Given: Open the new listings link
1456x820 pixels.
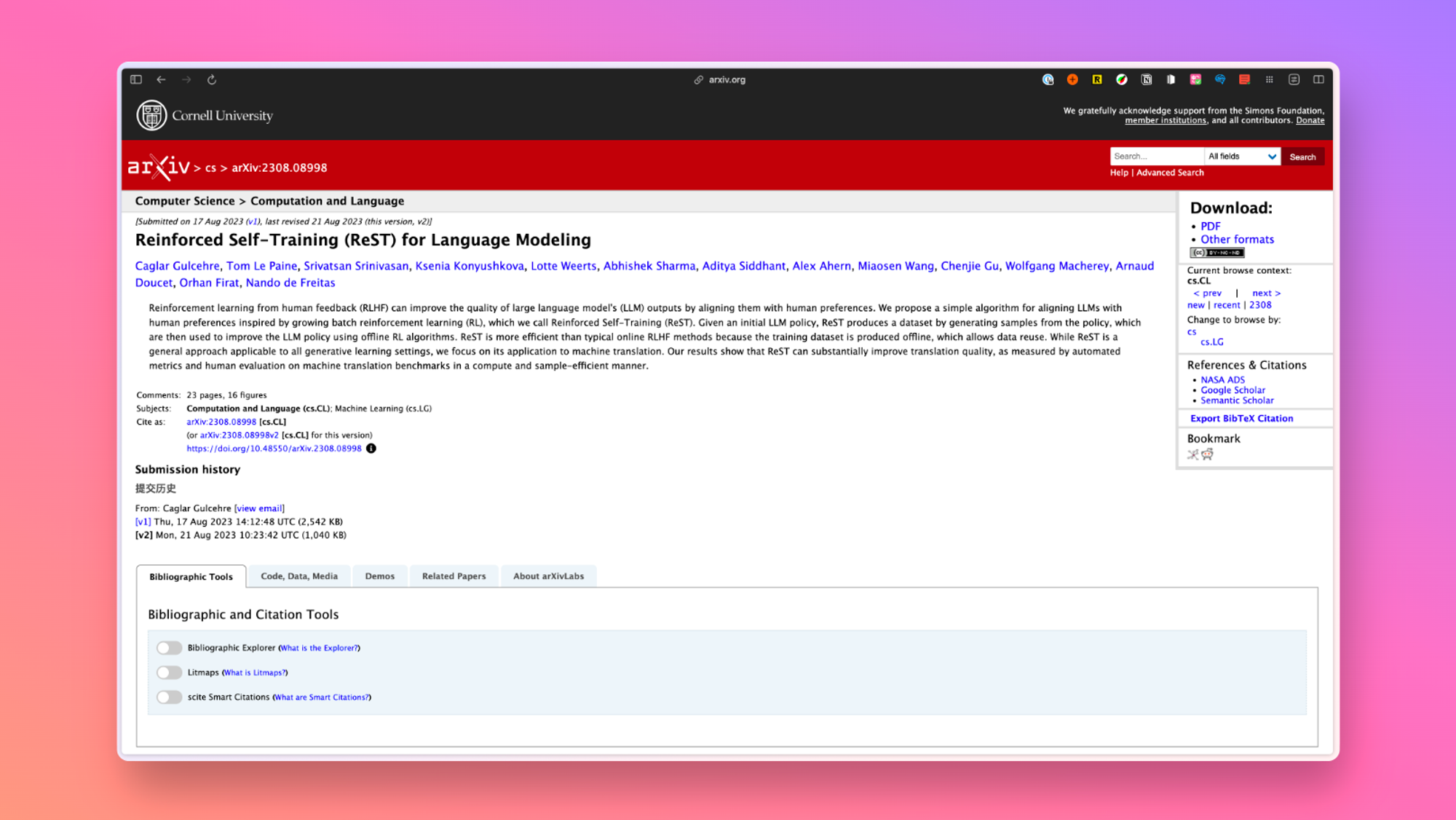Looking at the screenshot, I should pos(1195,305).
